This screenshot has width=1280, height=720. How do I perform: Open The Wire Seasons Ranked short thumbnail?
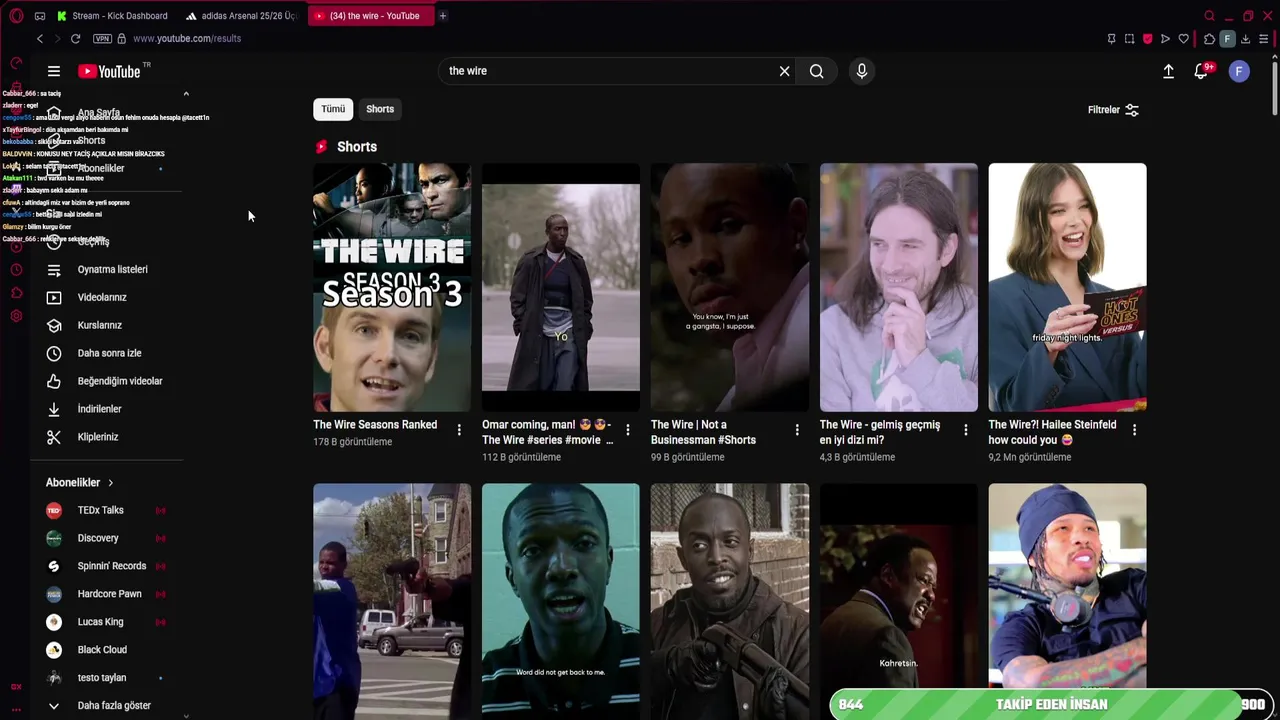392,287
